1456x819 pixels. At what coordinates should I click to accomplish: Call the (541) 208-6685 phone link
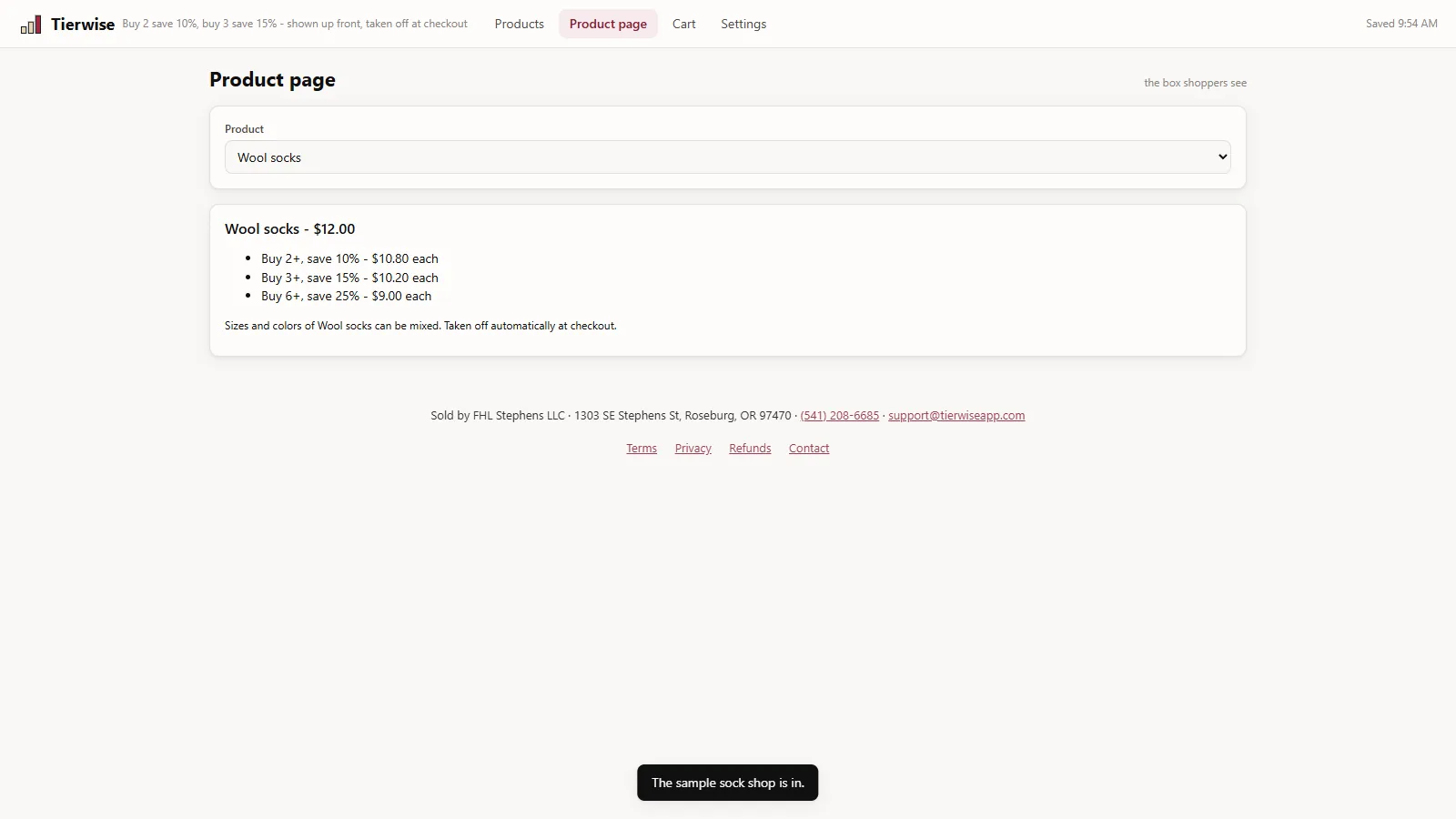point(839,416)
